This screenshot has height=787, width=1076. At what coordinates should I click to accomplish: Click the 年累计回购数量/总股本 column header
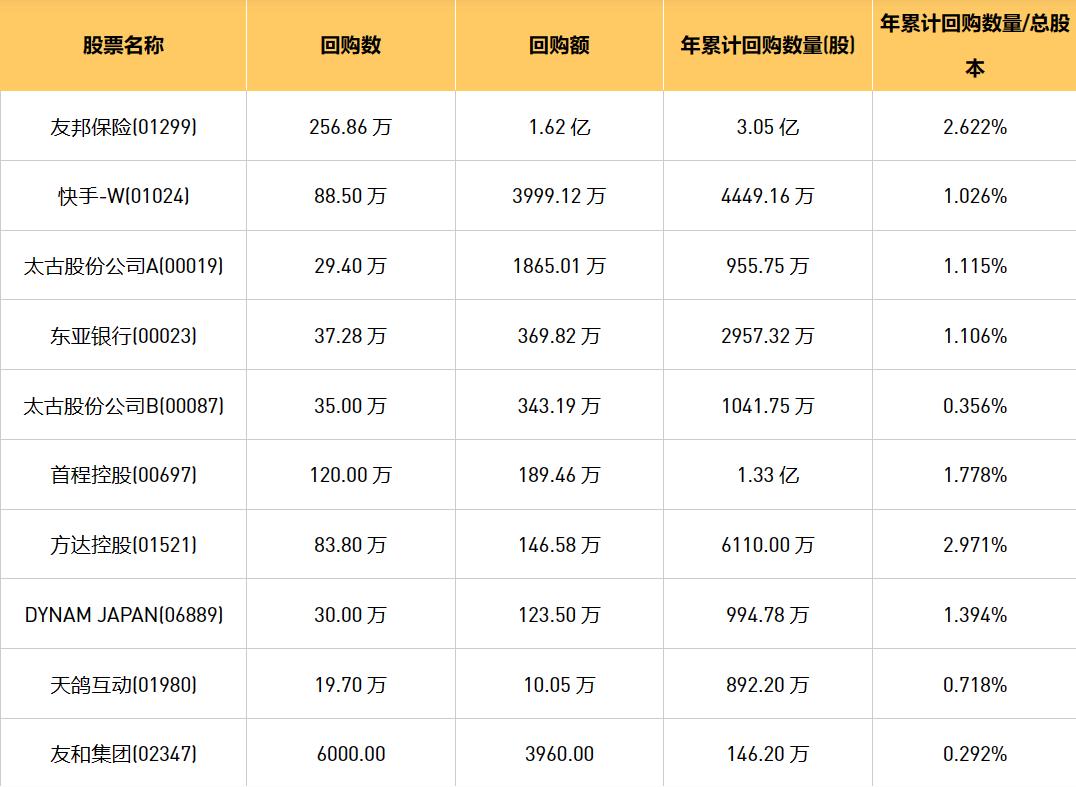click(974, 46)
